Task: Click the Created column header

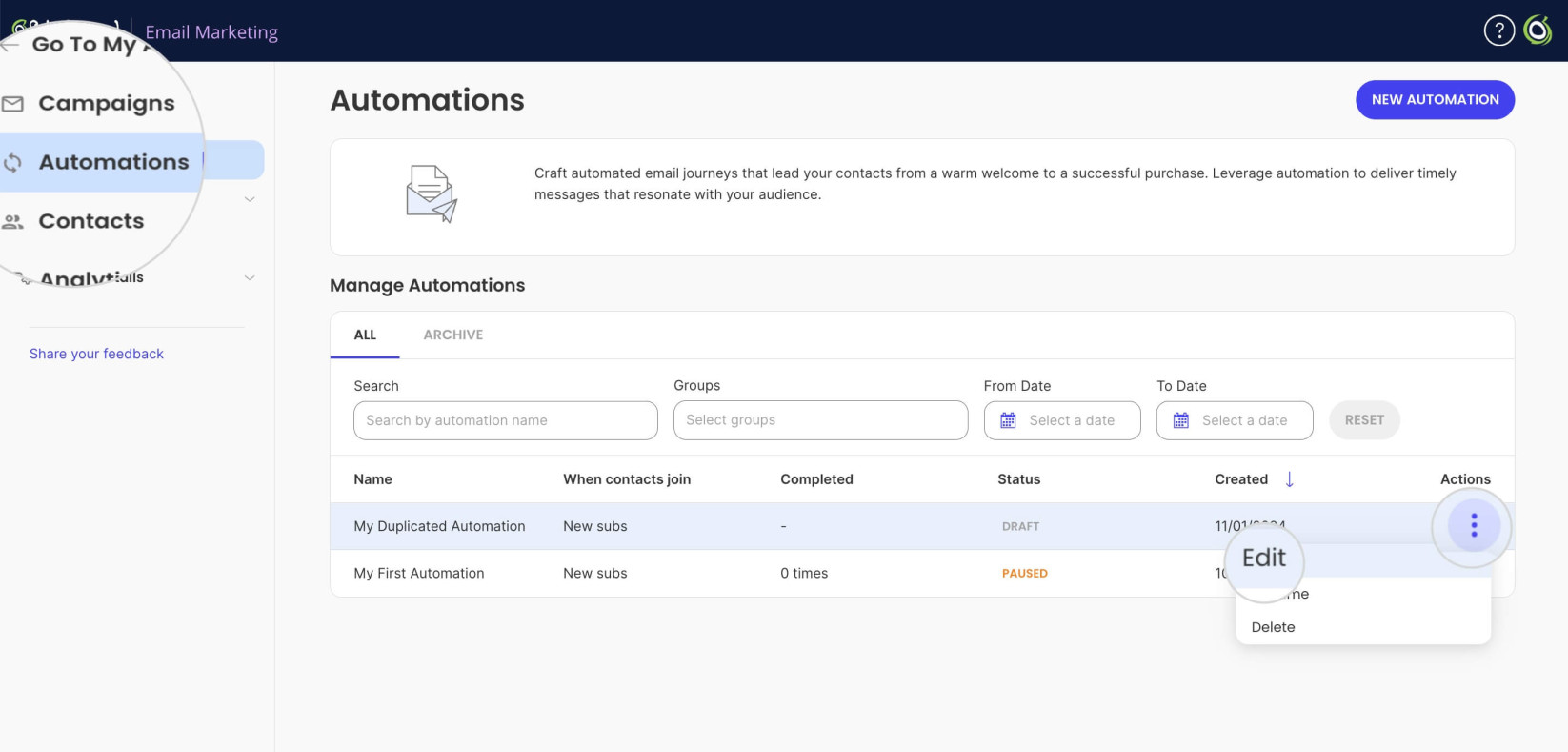Action: click(1241, 479)
